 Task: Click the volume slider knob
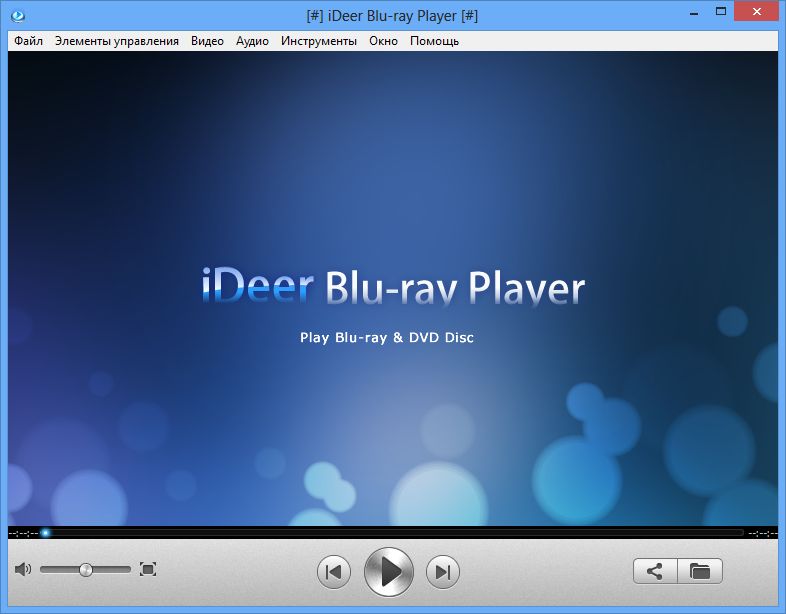coord(86,569)
